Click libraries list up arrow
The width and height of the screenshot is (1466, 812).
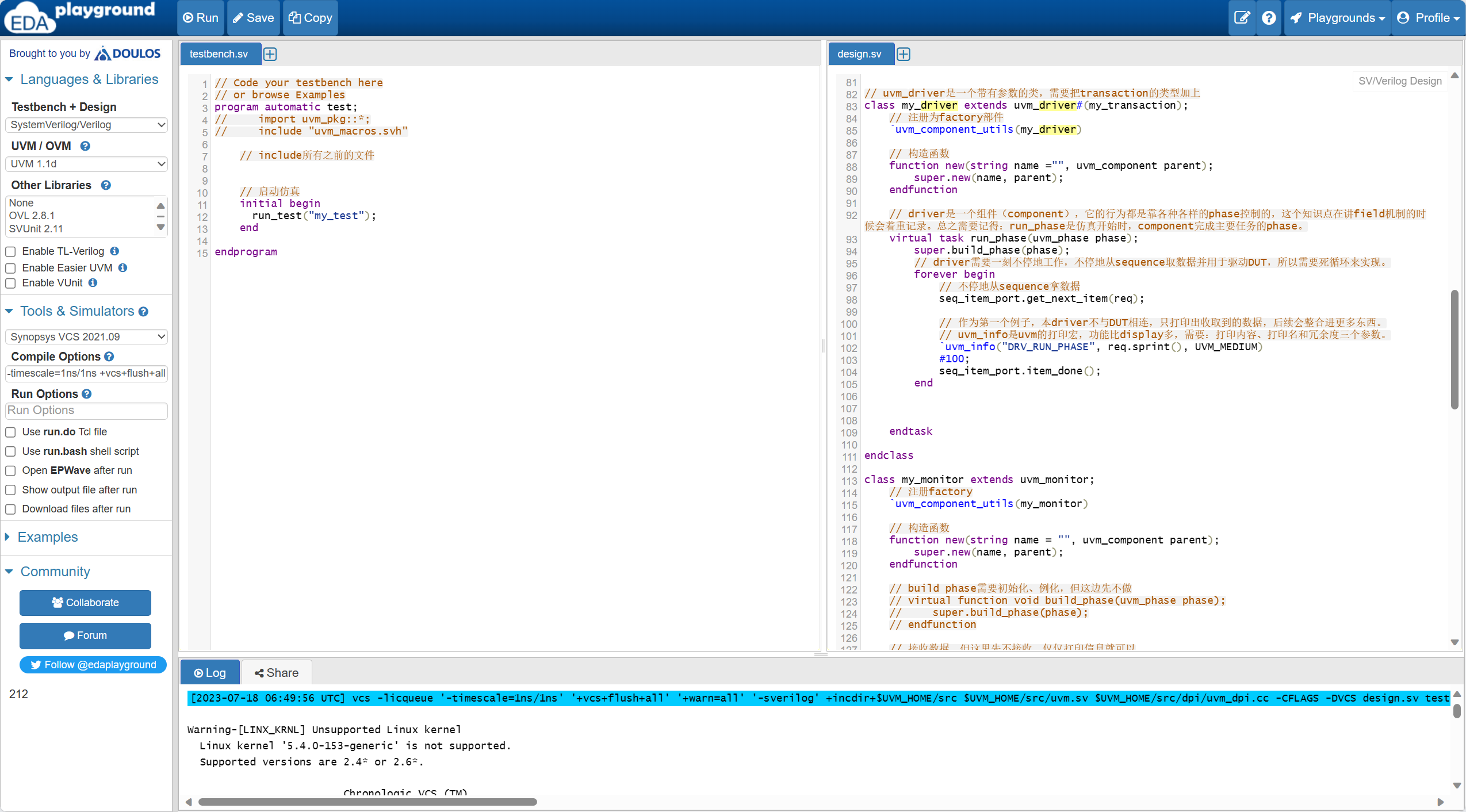tap(161, 205)
